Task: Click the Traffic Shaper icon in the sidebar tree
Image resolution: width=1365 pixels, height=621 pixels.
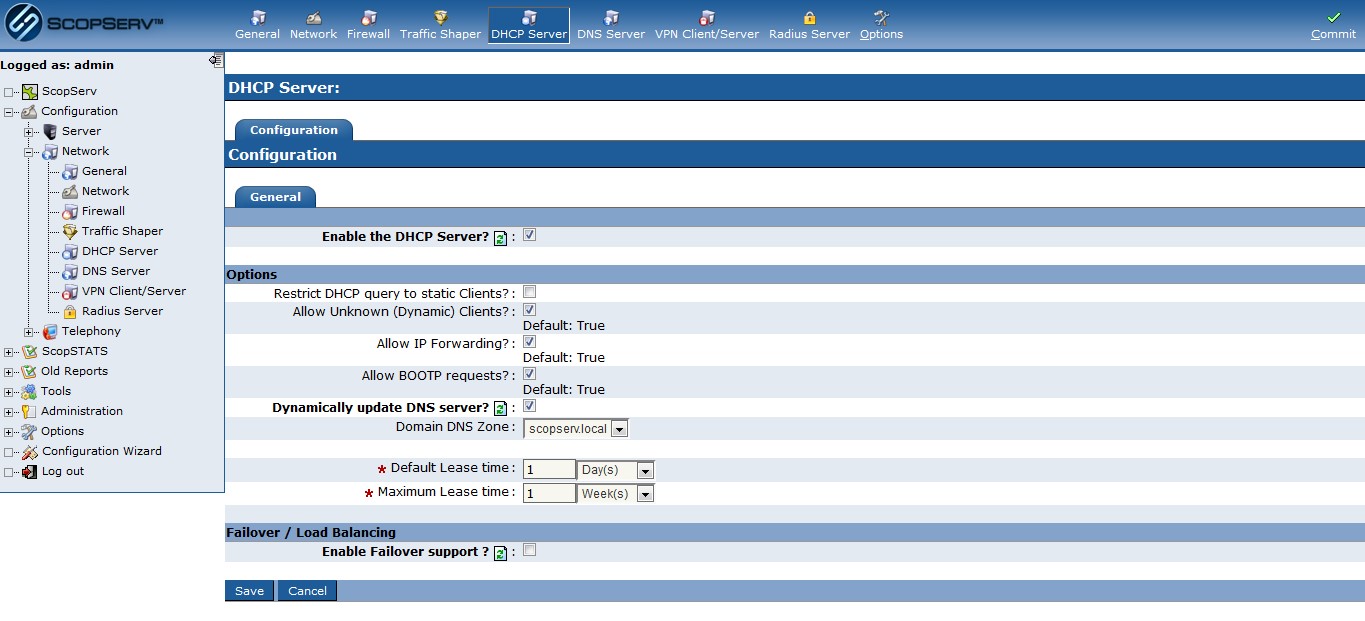Action: 70,231
